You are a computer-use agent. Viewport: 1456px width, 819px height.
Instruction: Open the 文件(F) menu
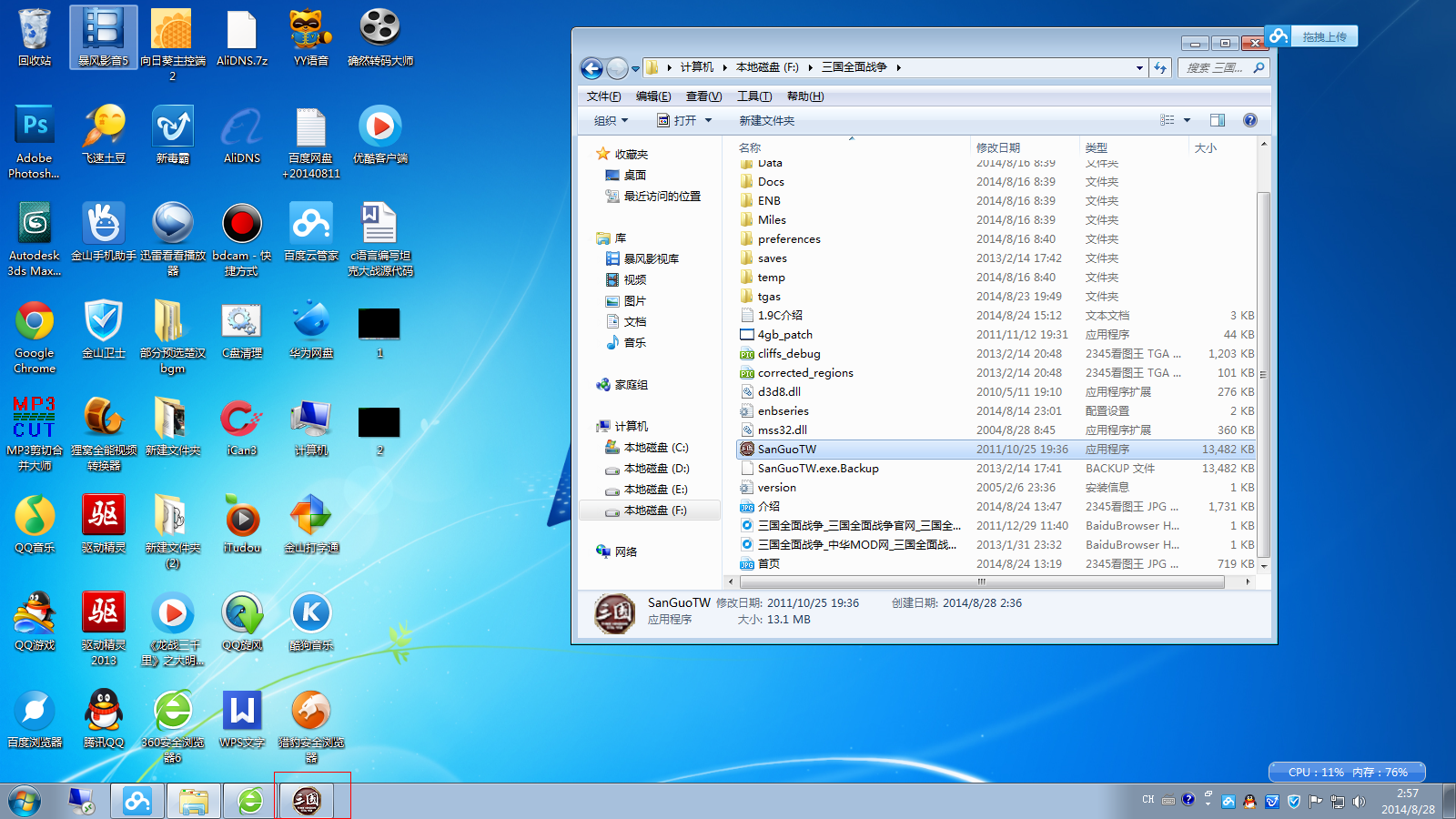[x=603, y=96]
